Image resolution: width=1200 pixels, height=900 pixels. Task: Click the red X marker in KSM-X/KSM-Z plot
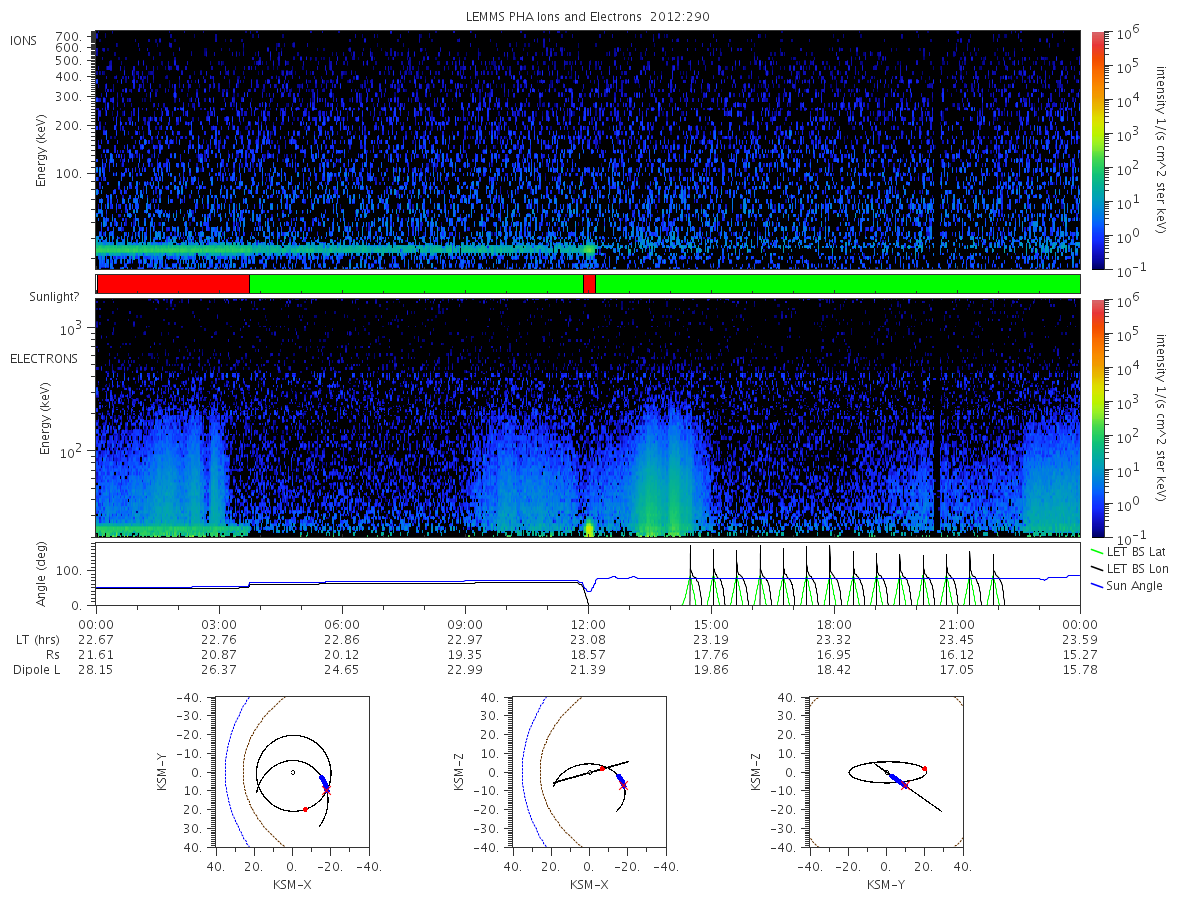tap(623, 786)
